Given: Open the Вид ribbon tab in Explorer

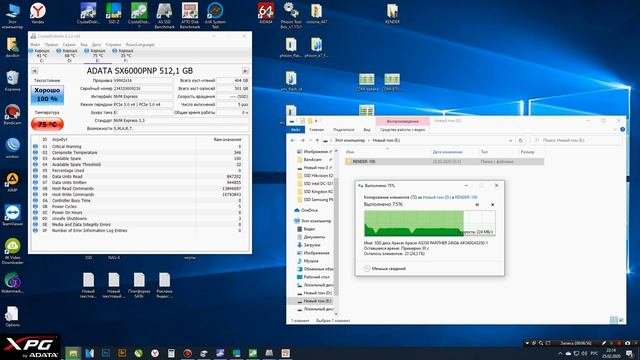Looking at the screenshot, I should pos(367,130).
